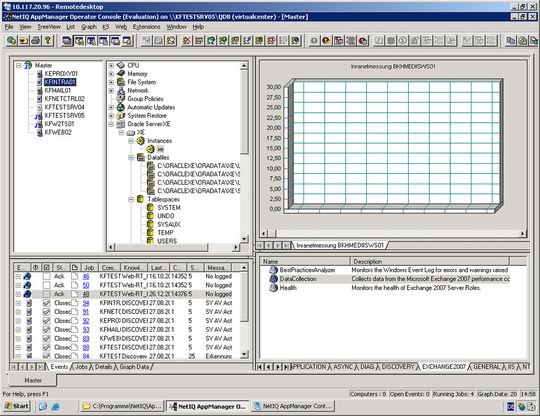This screenshot has width=540, height=416.
Task: Click the Memory resource icon
Action: (x=121, y=74)
